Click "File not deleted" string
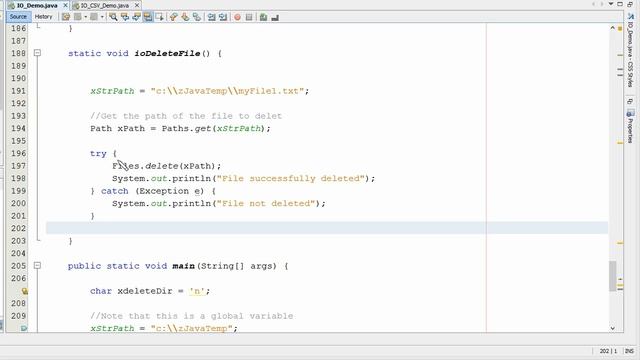 tap(266, 203)
